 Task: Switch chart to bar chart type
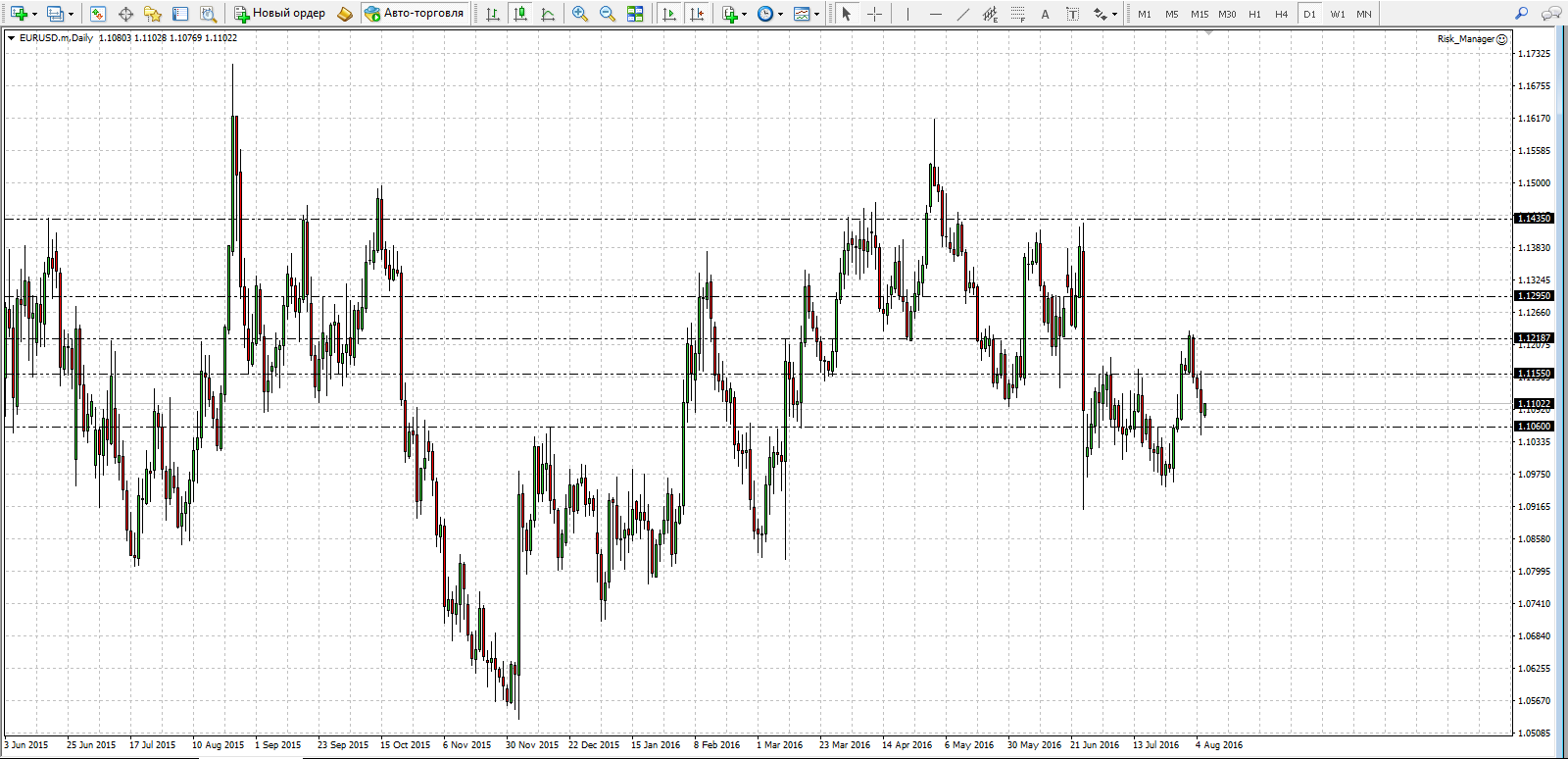(493, 14)
